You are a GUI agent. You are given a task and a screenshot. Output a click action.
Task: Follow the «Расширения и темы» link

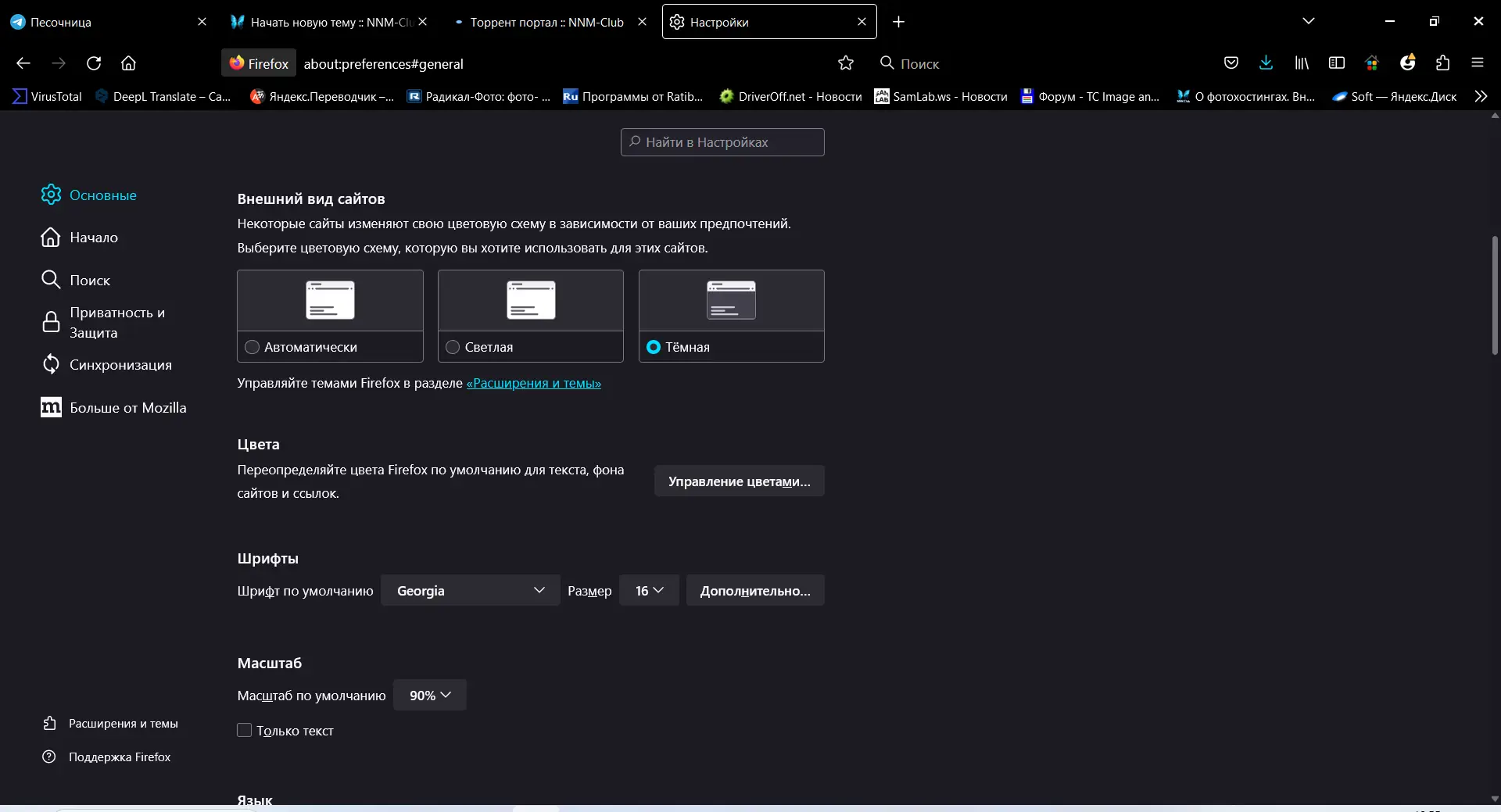pos(534,383)
